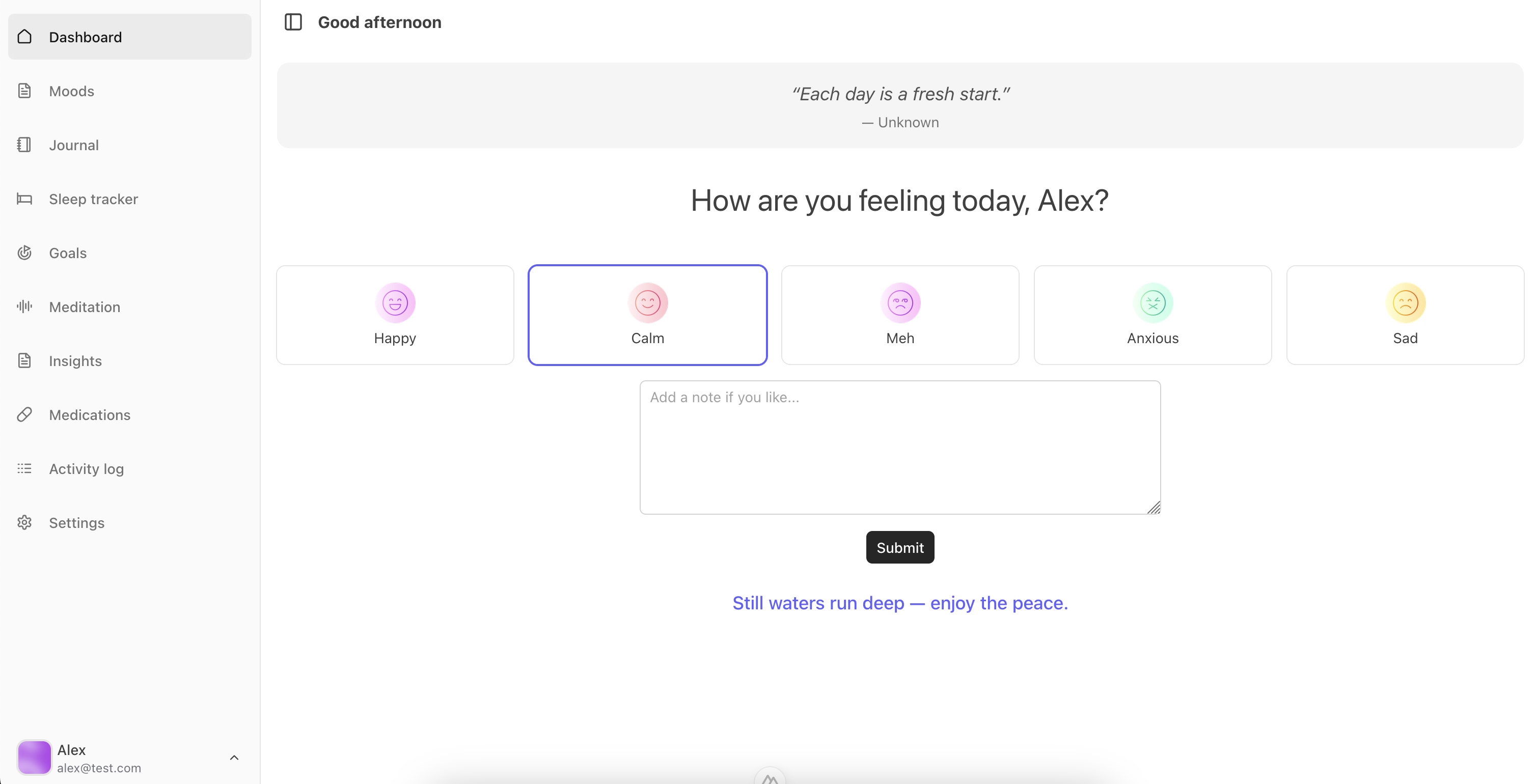Expand the Alex account menu chevron

tap(234, 757)
